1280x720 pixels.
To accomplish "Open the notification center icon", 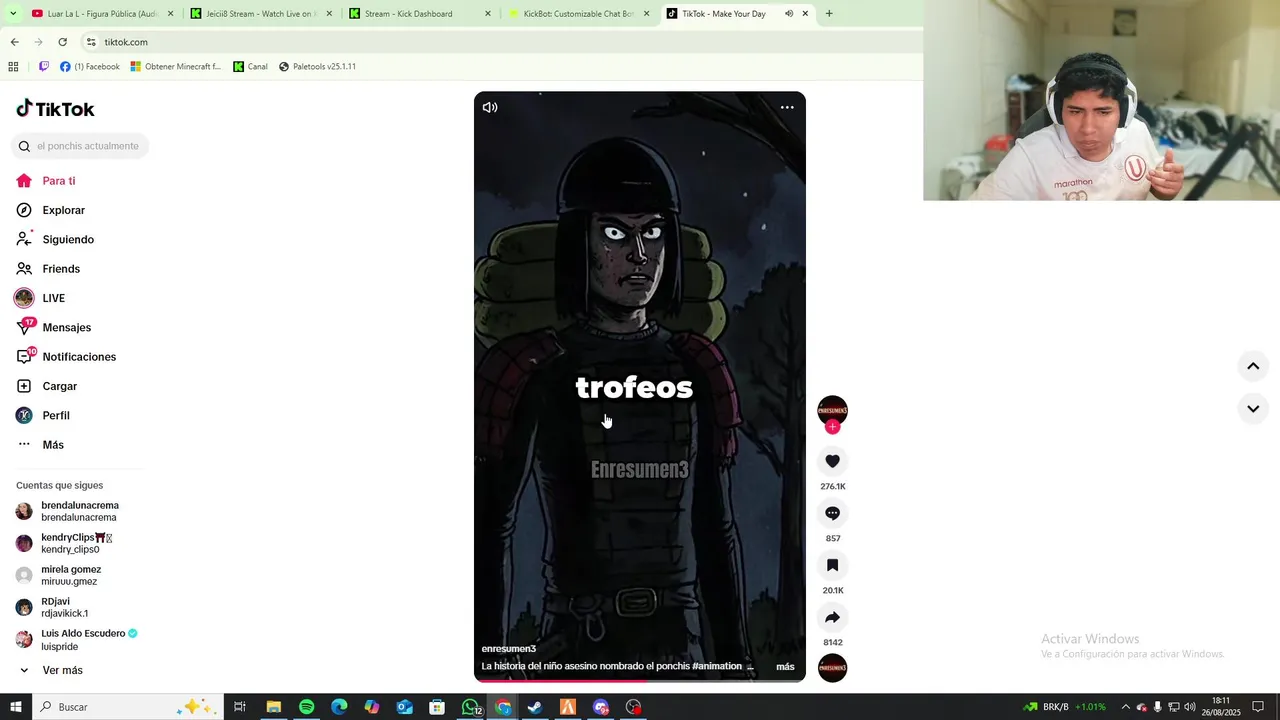I will coord(1258,707).
